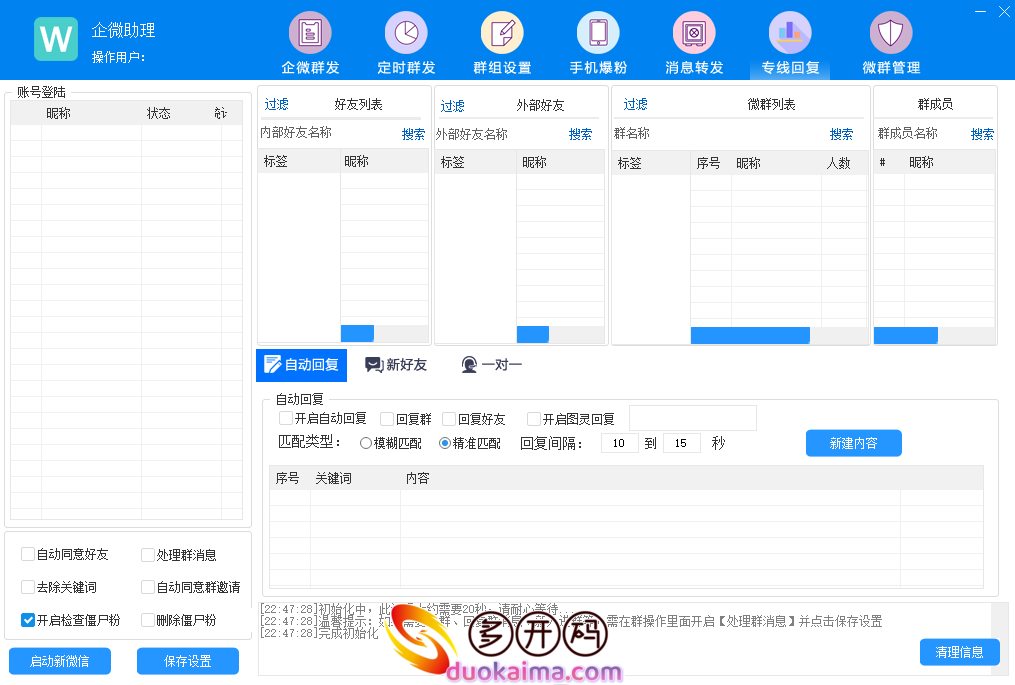Select the 专线回复 chart icon

[x=790, y=33]
